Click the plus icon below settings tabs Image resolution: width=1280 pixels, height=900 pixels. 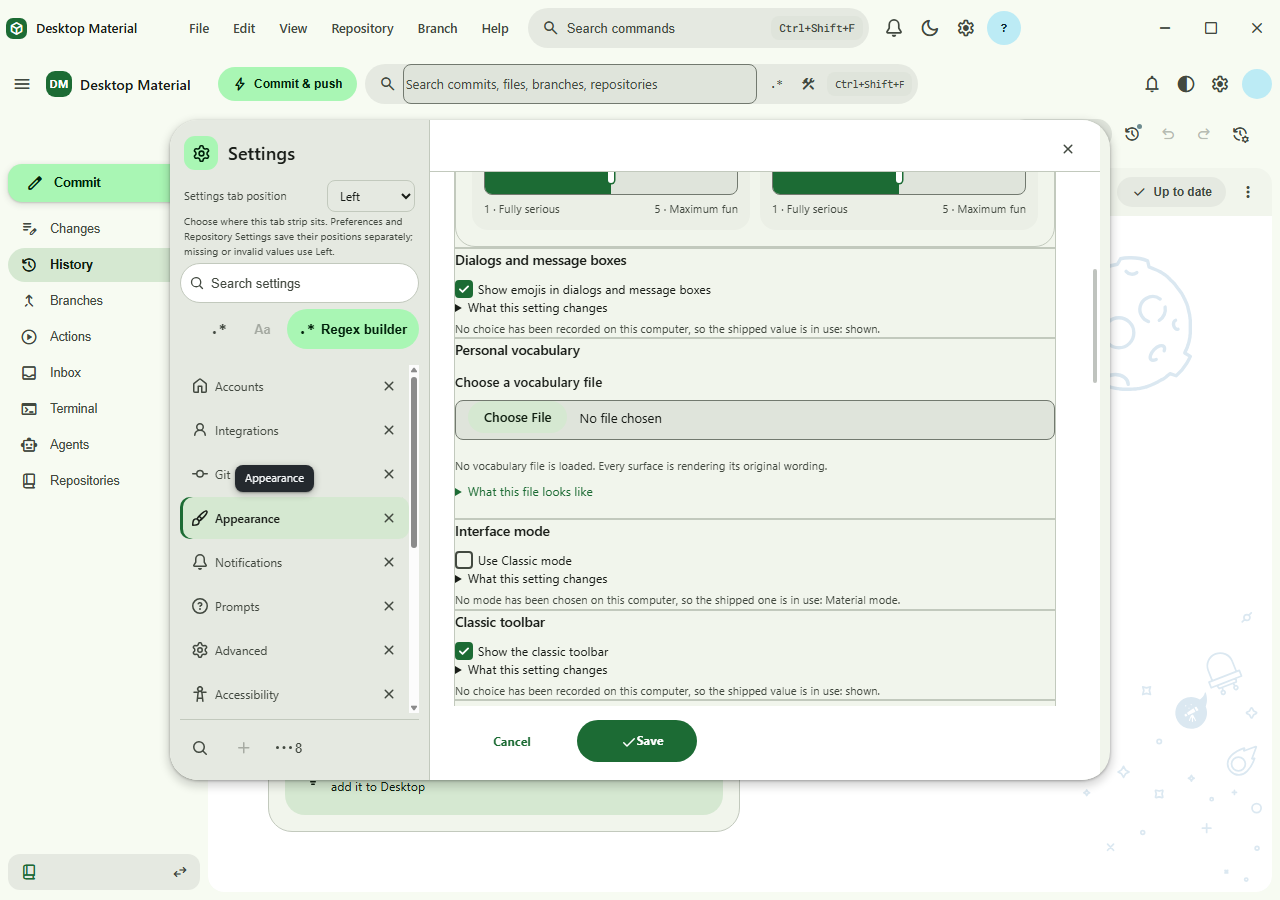click(243, 748)
